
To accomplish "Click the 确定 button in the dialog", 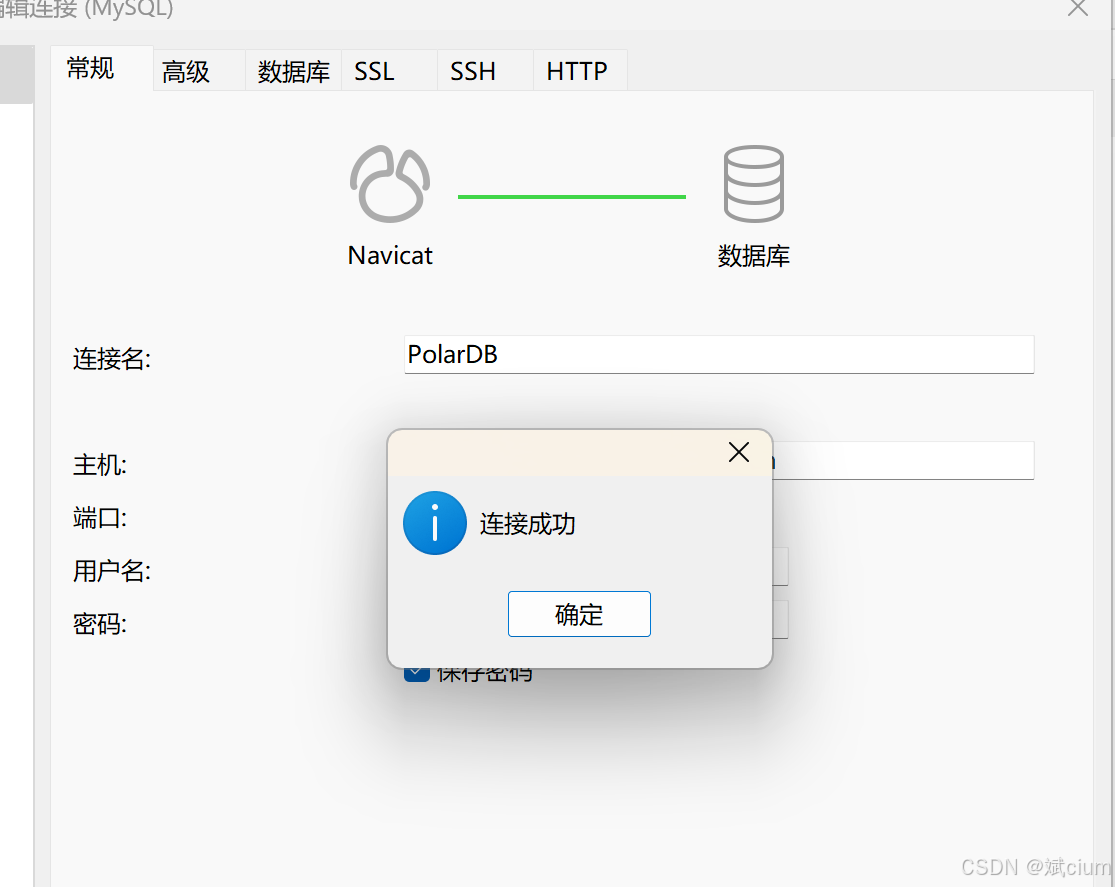I will [579, 614].
